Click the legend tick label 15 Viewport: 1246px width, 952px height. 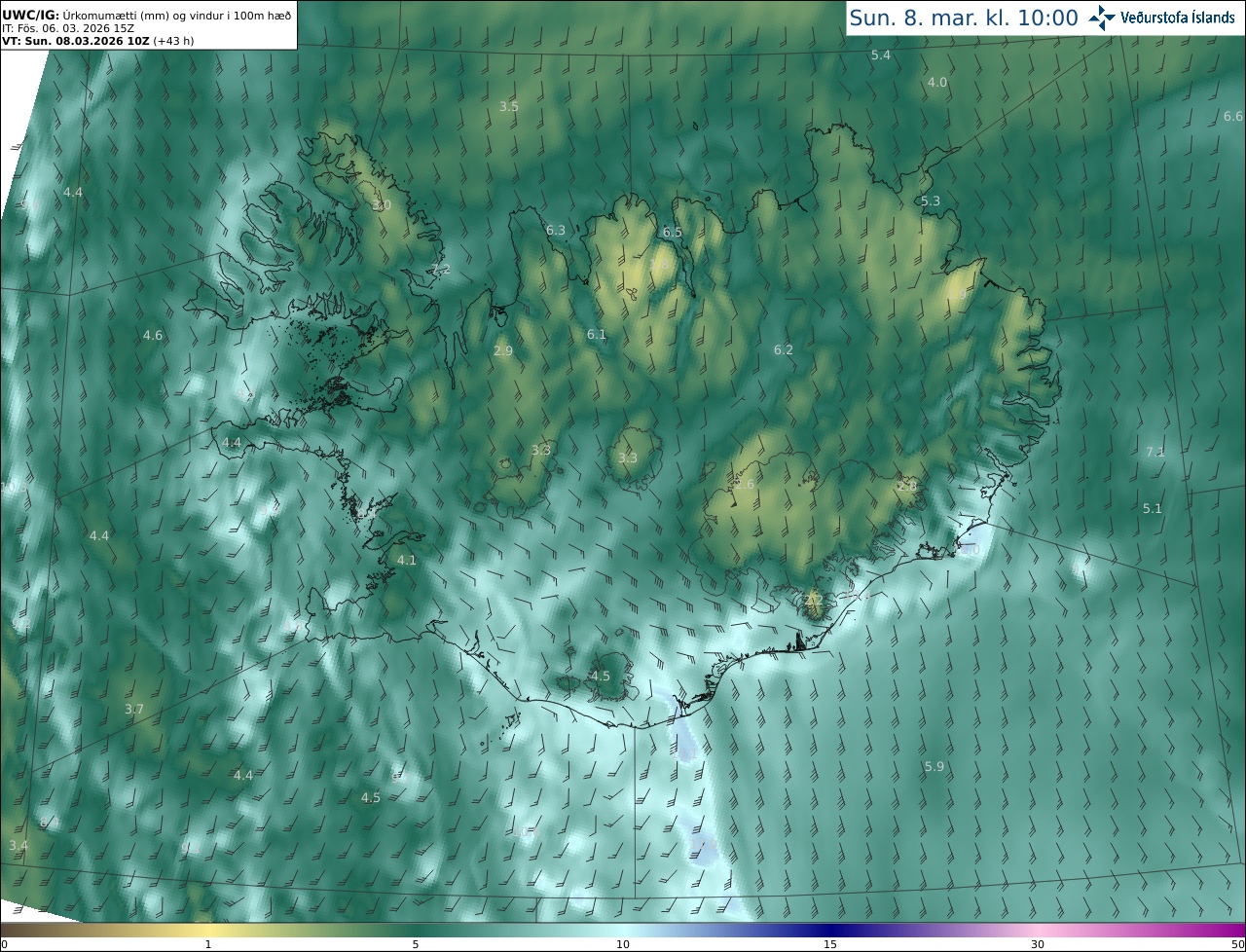point(830,944)
